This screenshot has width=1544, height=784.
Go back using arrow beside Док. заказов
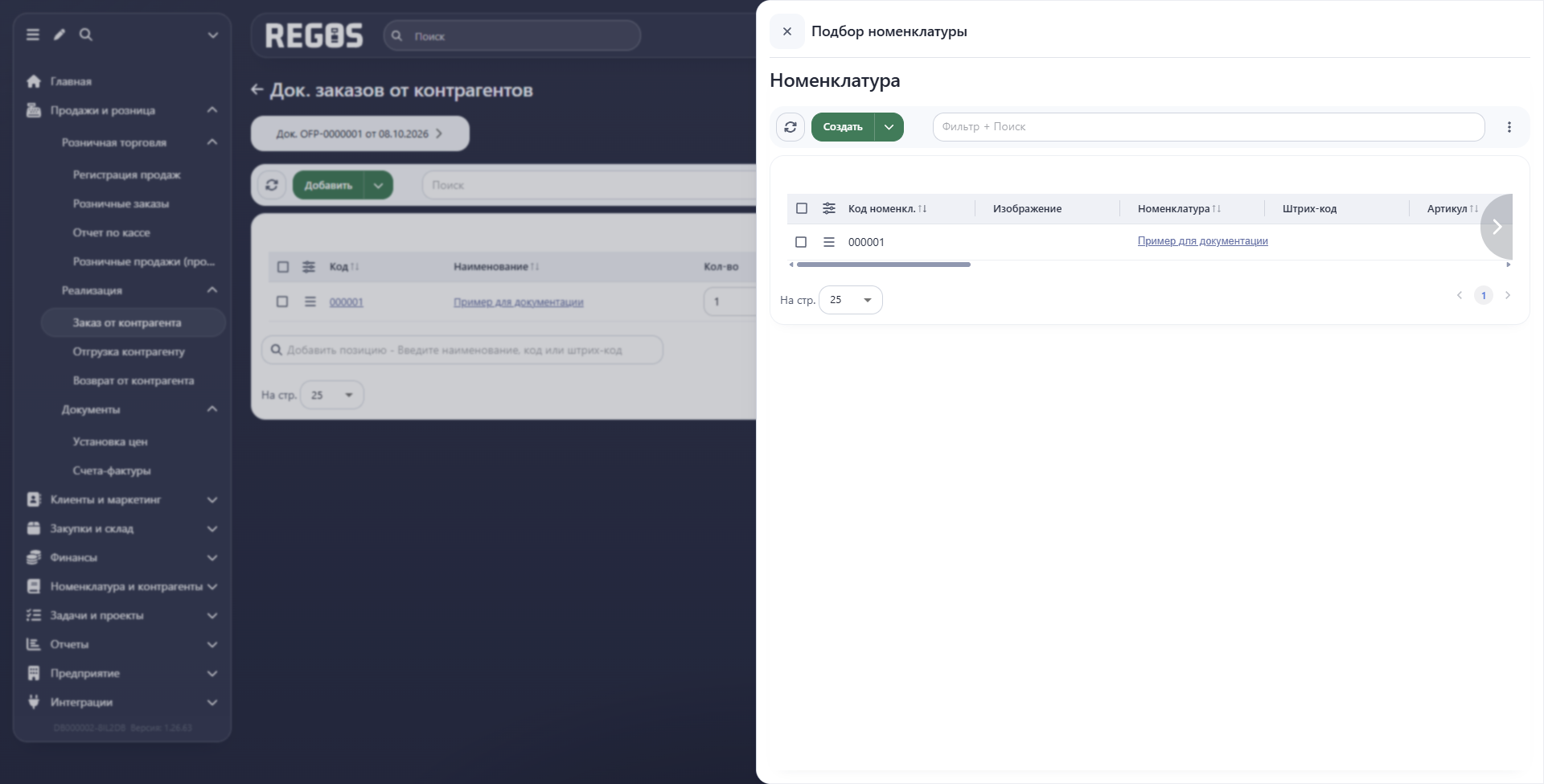257,90
